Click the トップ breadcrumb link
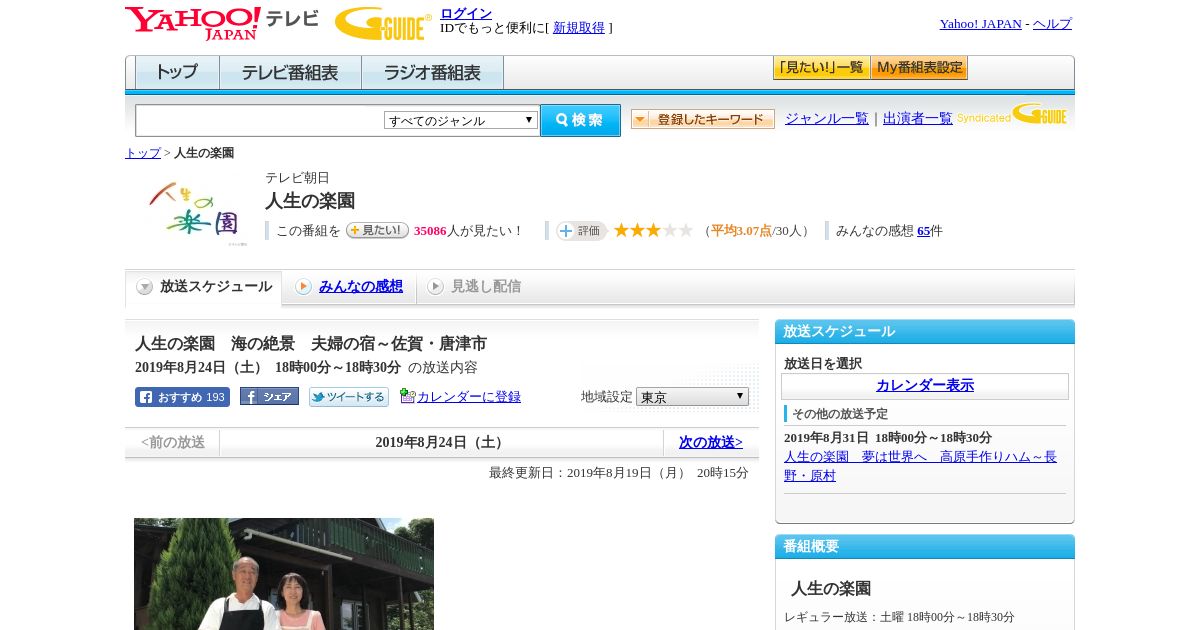1200x630 pixels. coord(143,153)
